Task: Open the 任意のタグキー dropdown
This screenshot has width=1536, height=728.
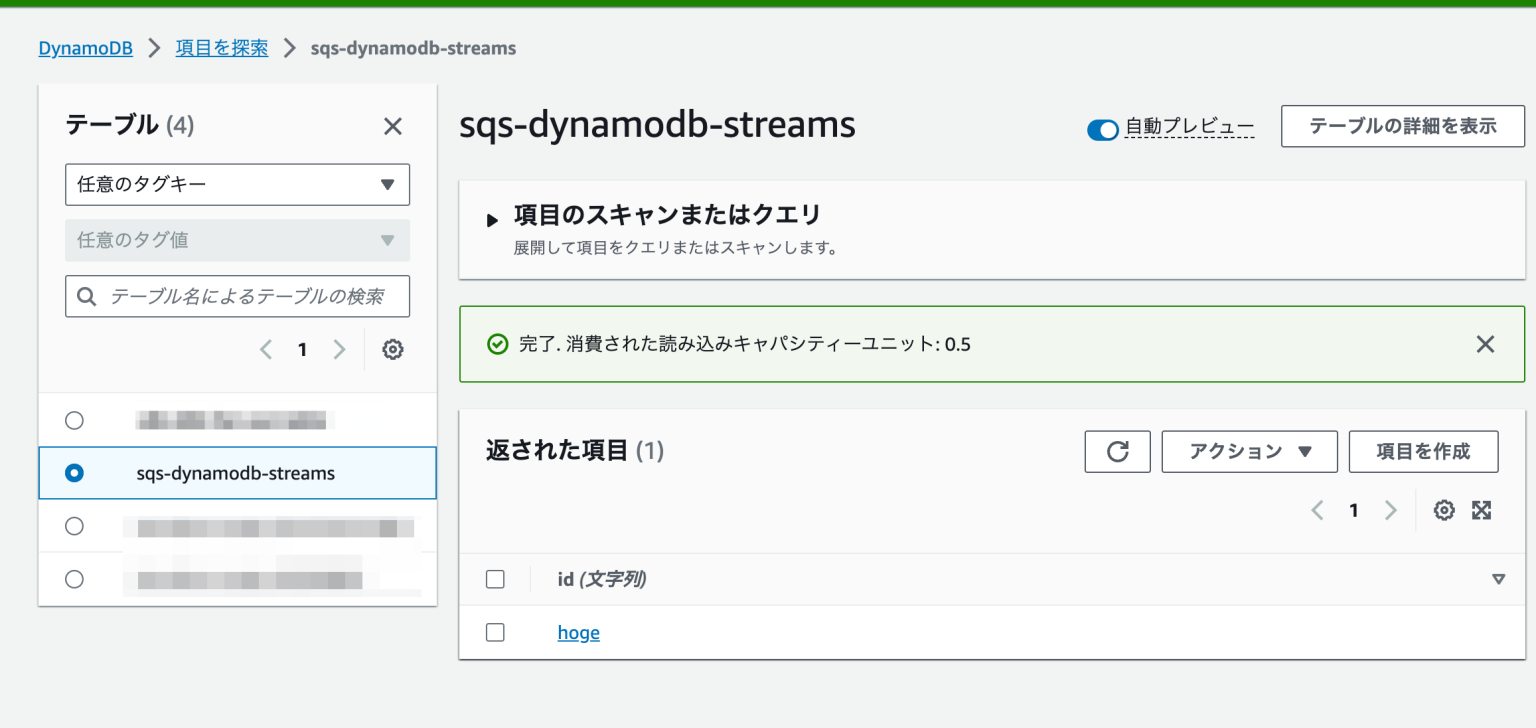Action: coord(237,184)
